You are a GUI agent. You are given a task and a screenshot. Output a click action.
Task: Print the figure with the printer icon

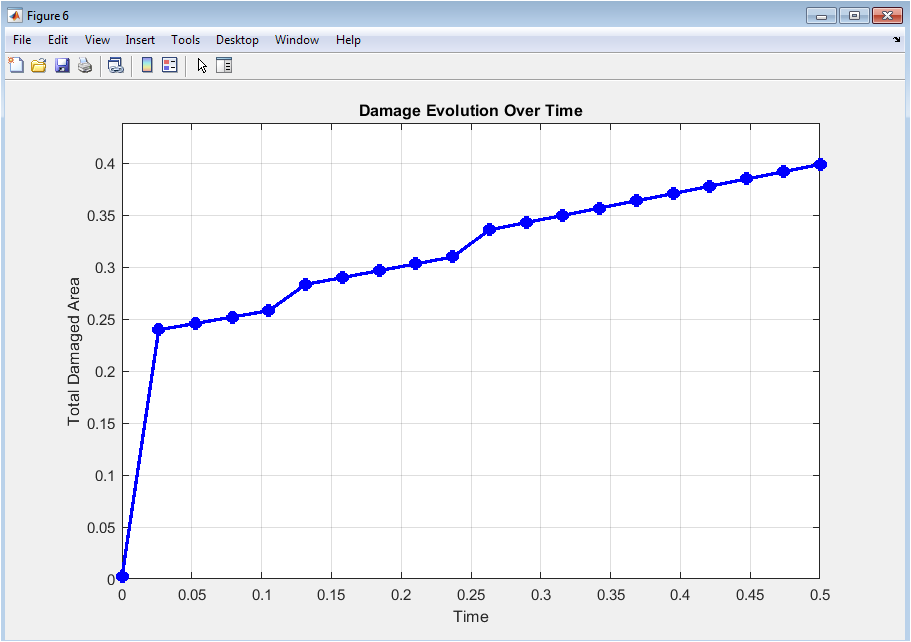[x=85, y=66]
